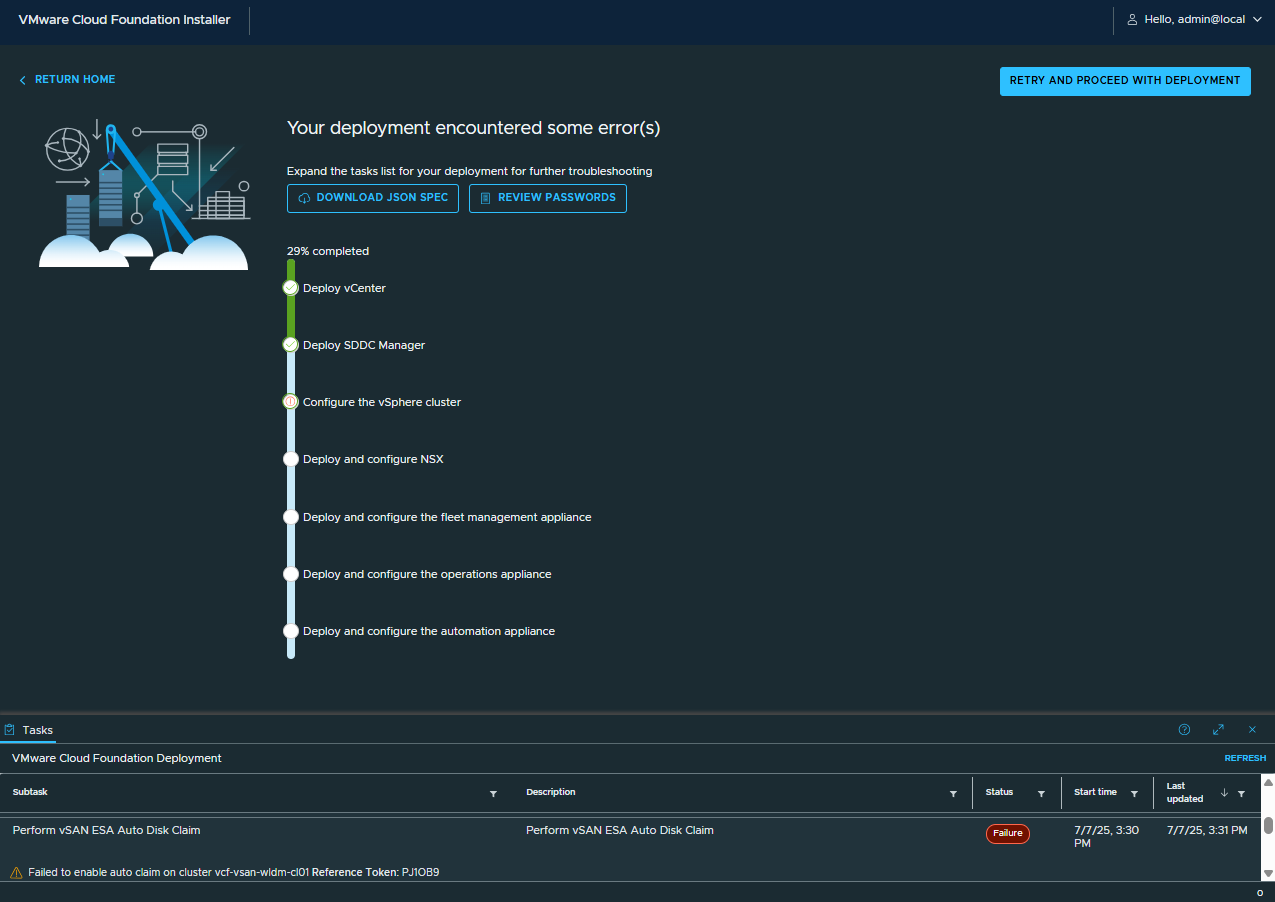Close the Tasks panel
Viewport: 1275px width, 902px height.
(1252, 730)
